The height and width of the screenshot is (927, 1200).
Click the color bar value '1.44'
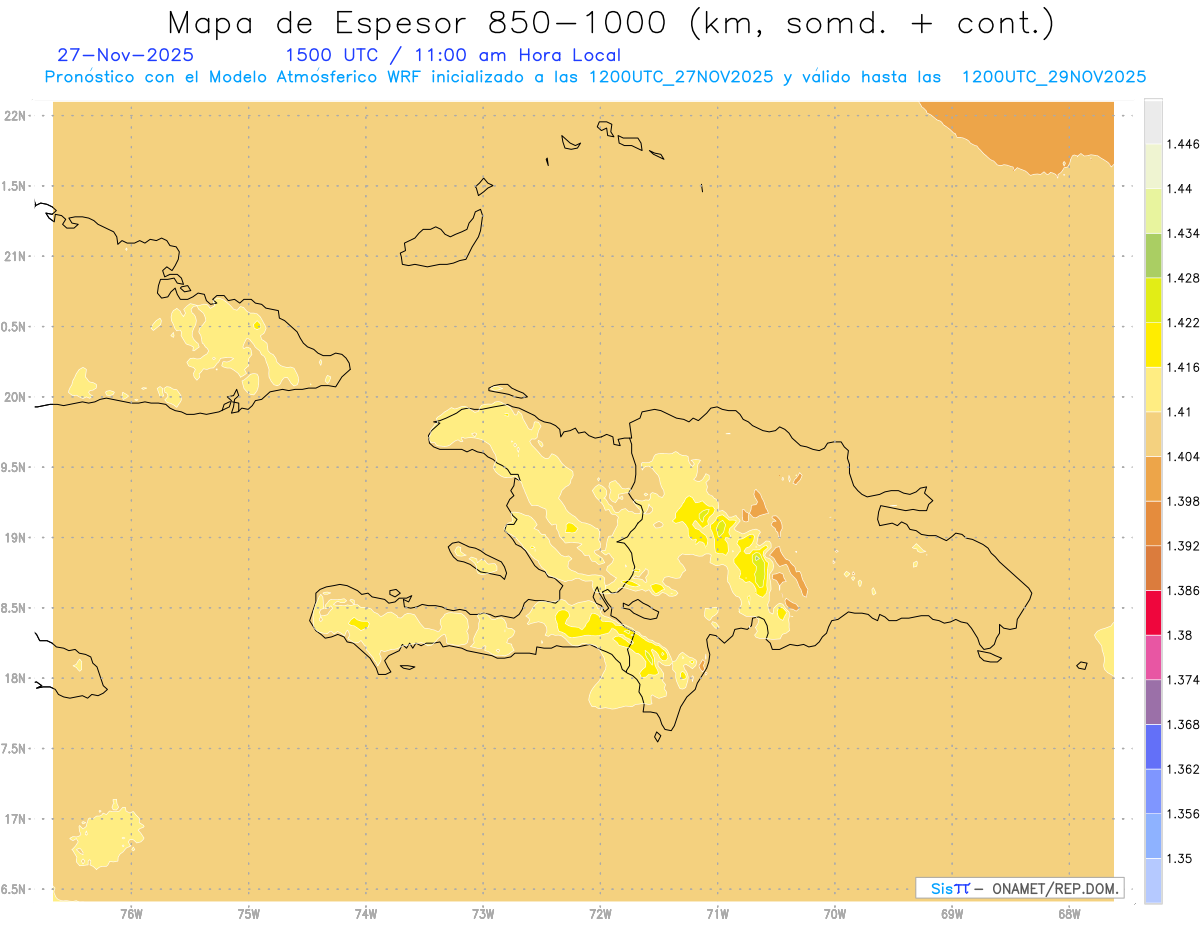tap(1181, 188)
